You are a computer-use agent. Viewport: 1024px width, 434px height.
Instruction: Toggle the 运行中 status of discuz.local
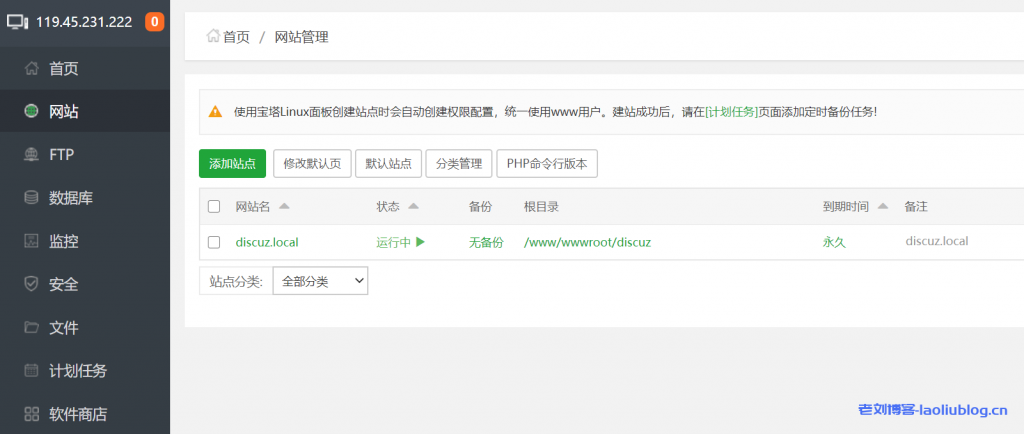click(400, 242)
